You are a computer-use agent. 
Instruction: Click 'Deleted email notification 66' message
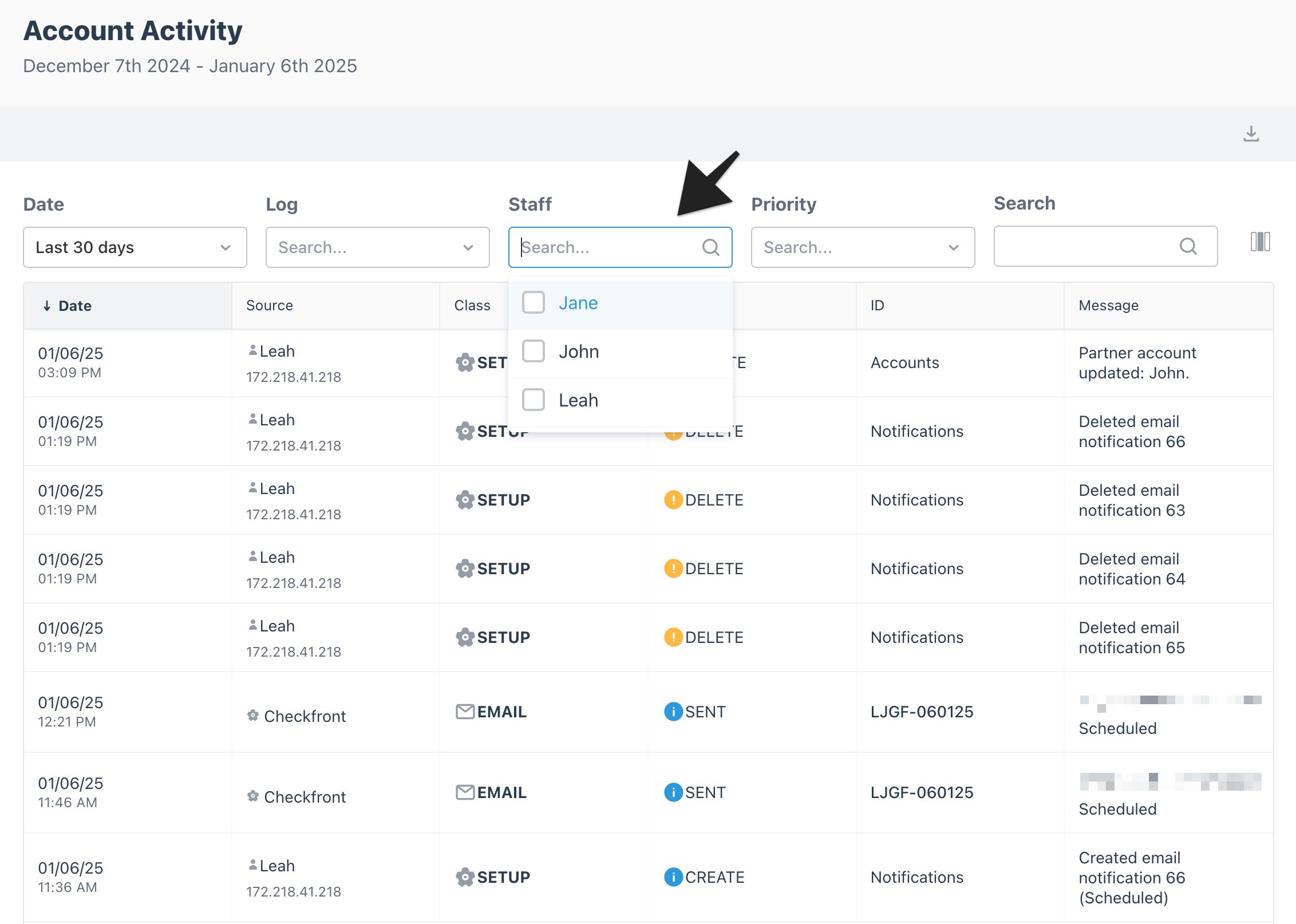click(x=1132, y=432)
